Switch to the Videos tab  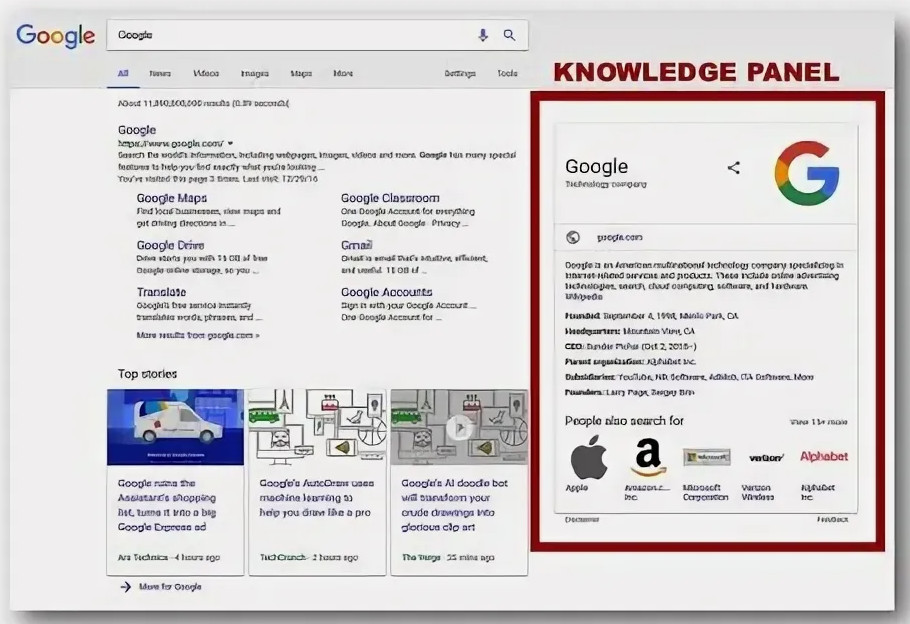[x=206, y=74]
